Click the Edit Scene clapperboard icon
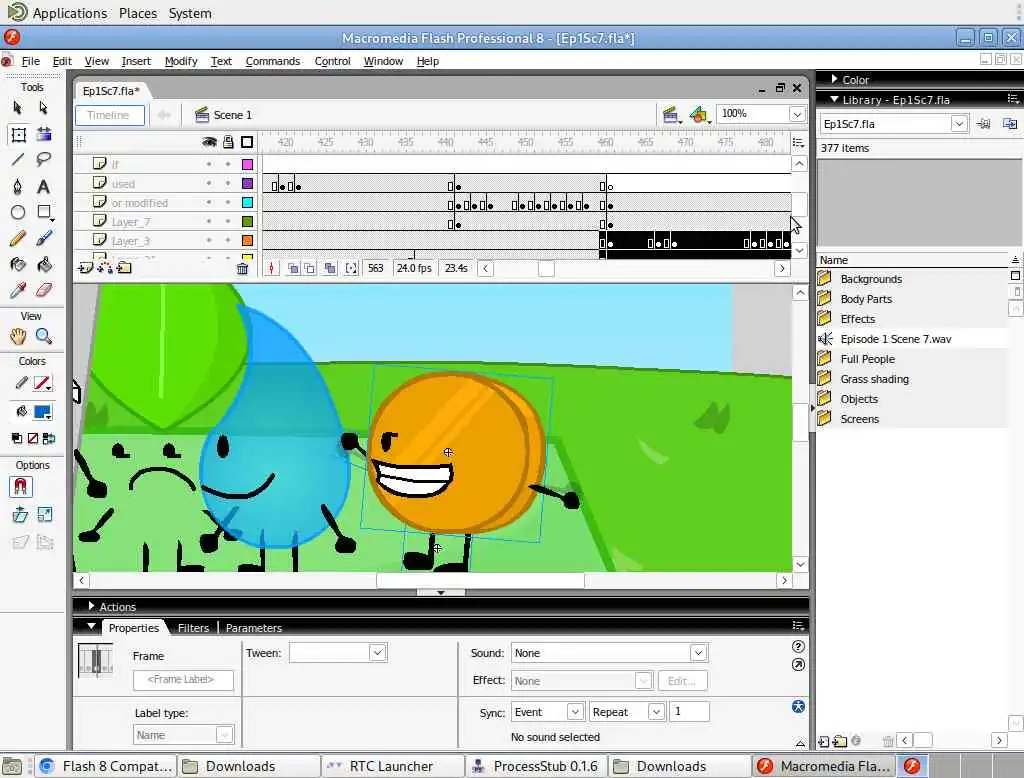 point(671,115)
